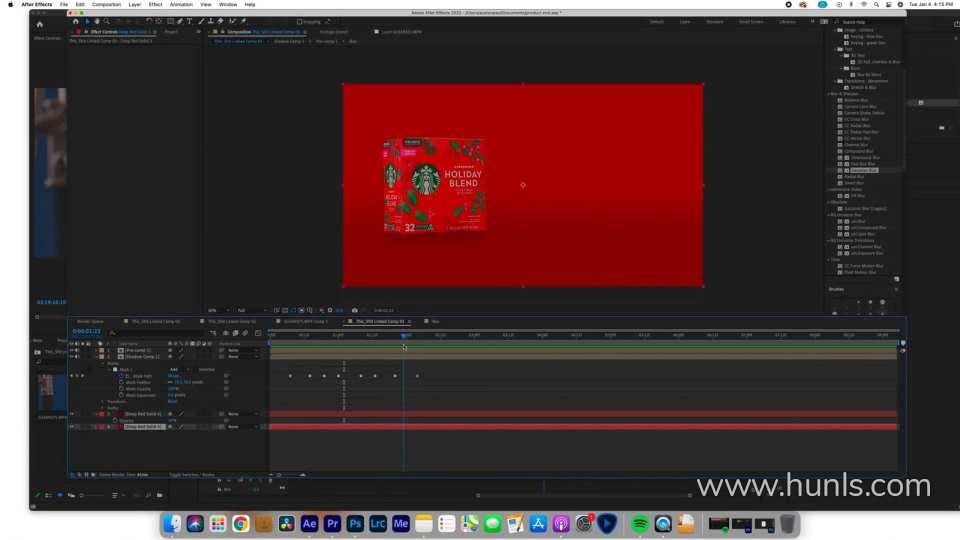Click the Mask Feather stopwatch

coord(121,382)
